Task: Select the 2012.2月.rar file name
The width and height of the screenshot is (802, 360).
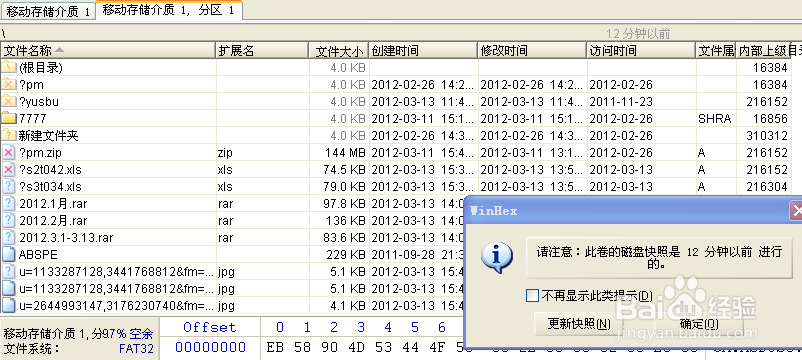Action: 53,220
